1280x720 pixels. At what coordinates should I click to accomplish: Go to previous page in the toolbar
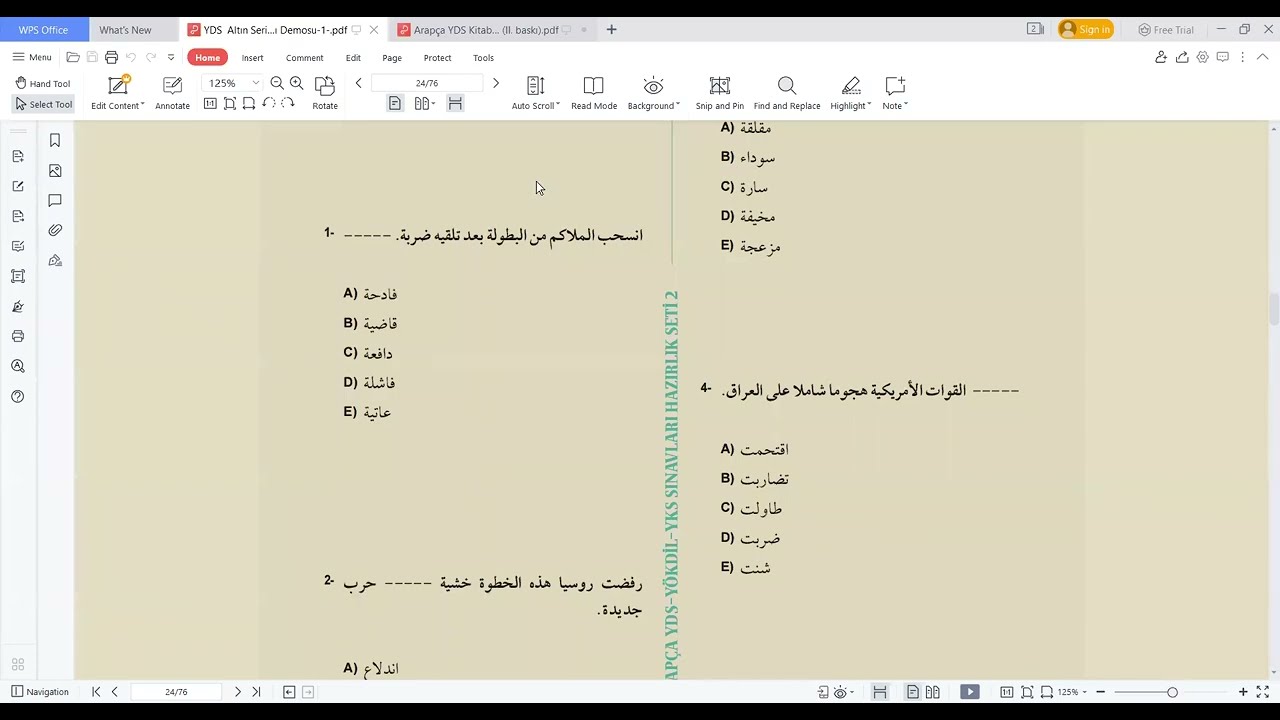pyautogui.click(x=358, y=83)
